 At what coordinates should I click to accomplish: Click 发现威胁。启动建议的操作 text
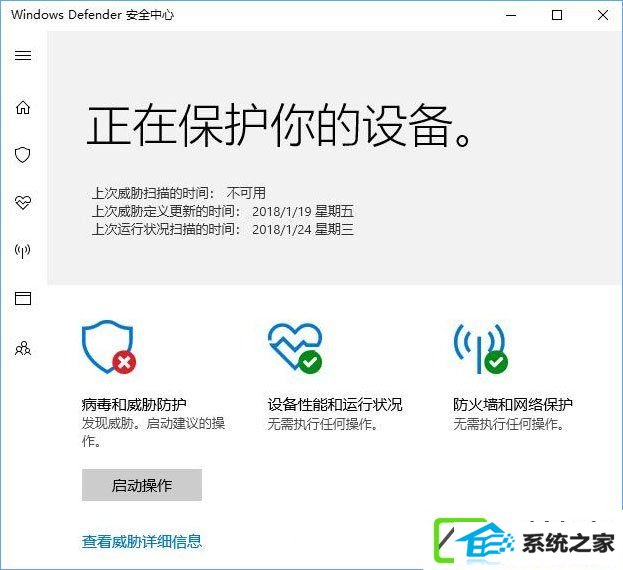tap(153, 432)
